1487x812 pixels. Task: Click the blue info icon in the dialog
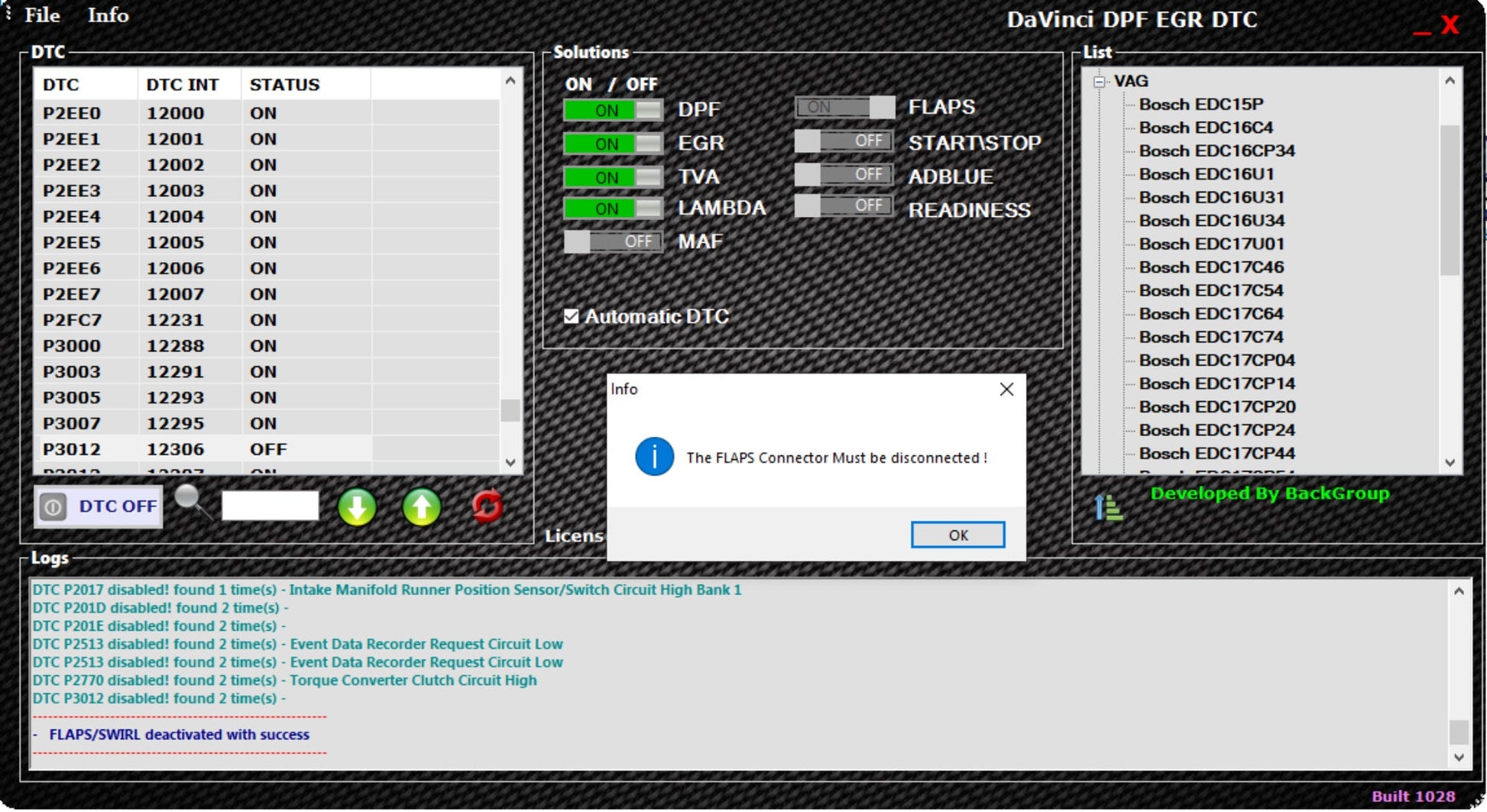[x=654, y=457]
